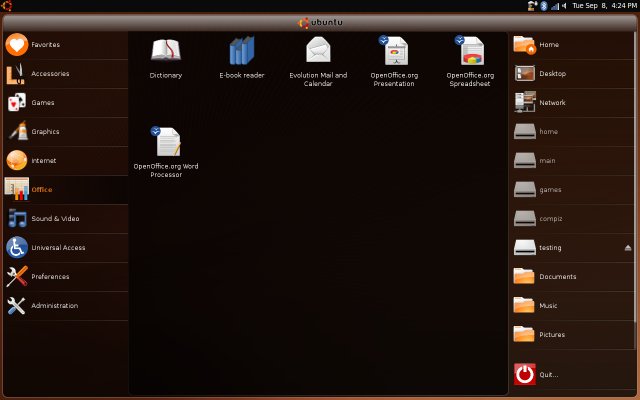This screenshot has height=400, width=640.
Task: Open the Universal Access category
Action: (58, 247)
